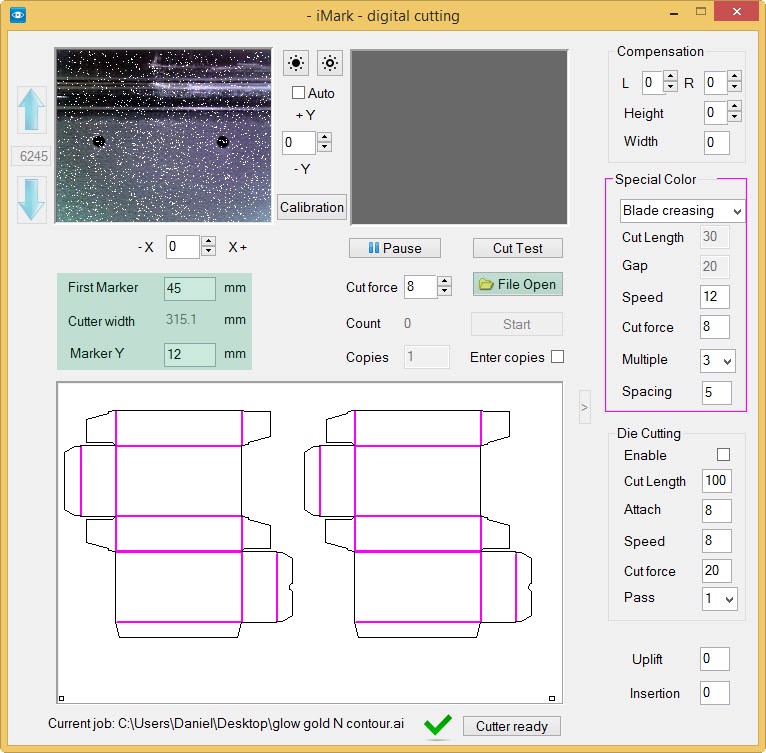766x753 pixels.
Task: Enable Die Cutting checkbox
Action: tap(723, 455)
